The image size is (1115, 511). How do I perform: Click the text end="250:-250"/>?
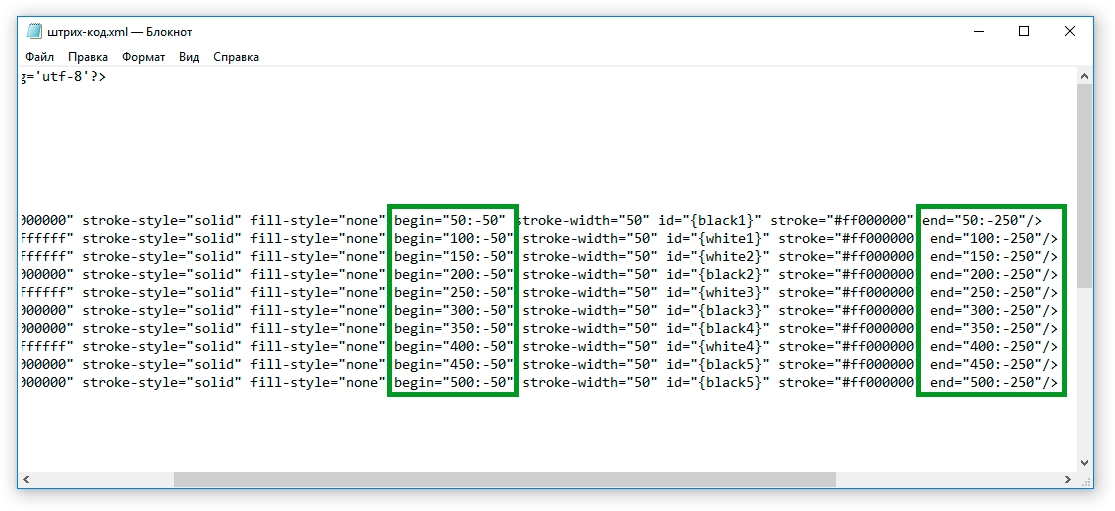pyautogui.click(x=994, y=293)
